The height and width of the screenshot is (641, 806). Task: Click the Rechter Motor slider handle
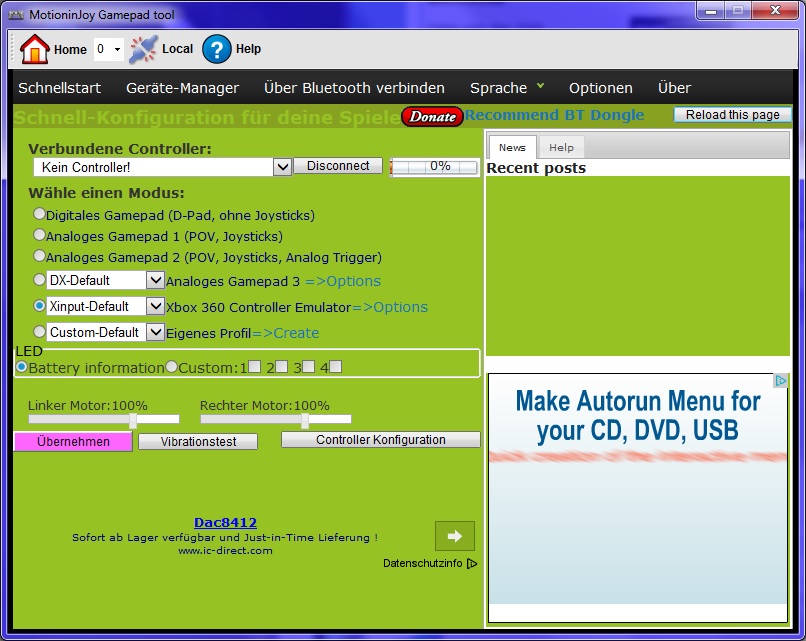[305, 420]
